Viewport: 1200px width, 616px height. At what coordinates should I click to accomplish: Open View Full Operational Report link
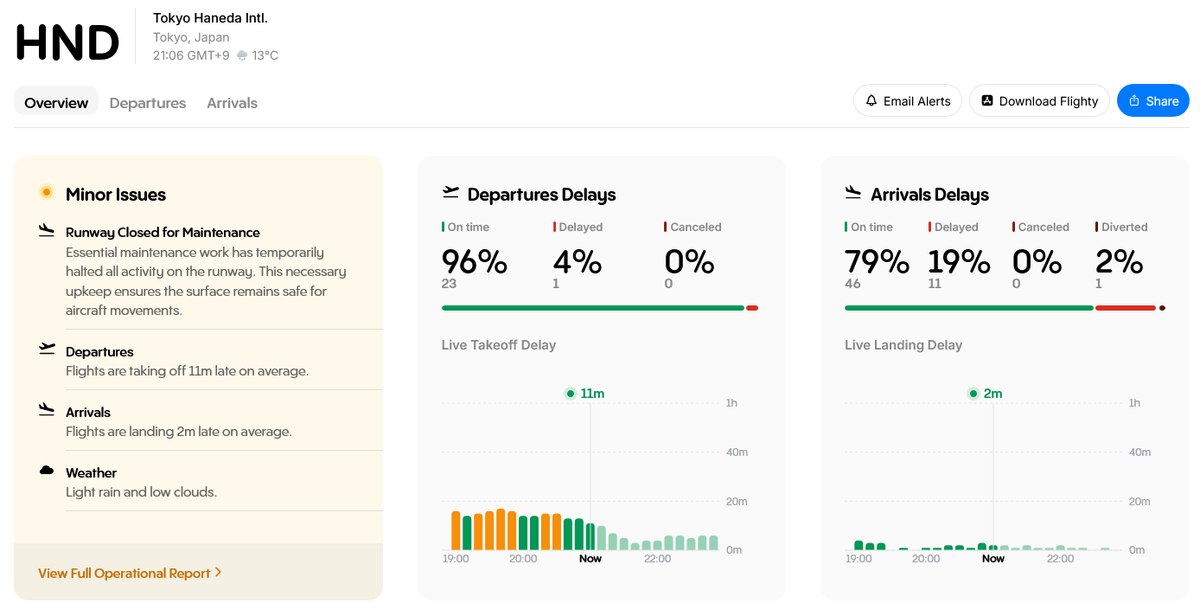pos(124,573)
